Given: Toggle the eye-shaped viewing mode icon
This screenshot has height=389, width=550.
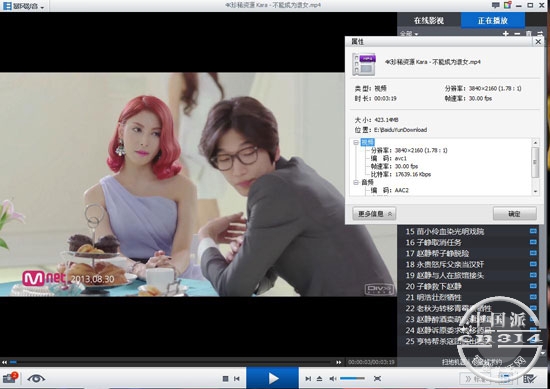Looking at the screenshot, I should (x=36, y=378).
